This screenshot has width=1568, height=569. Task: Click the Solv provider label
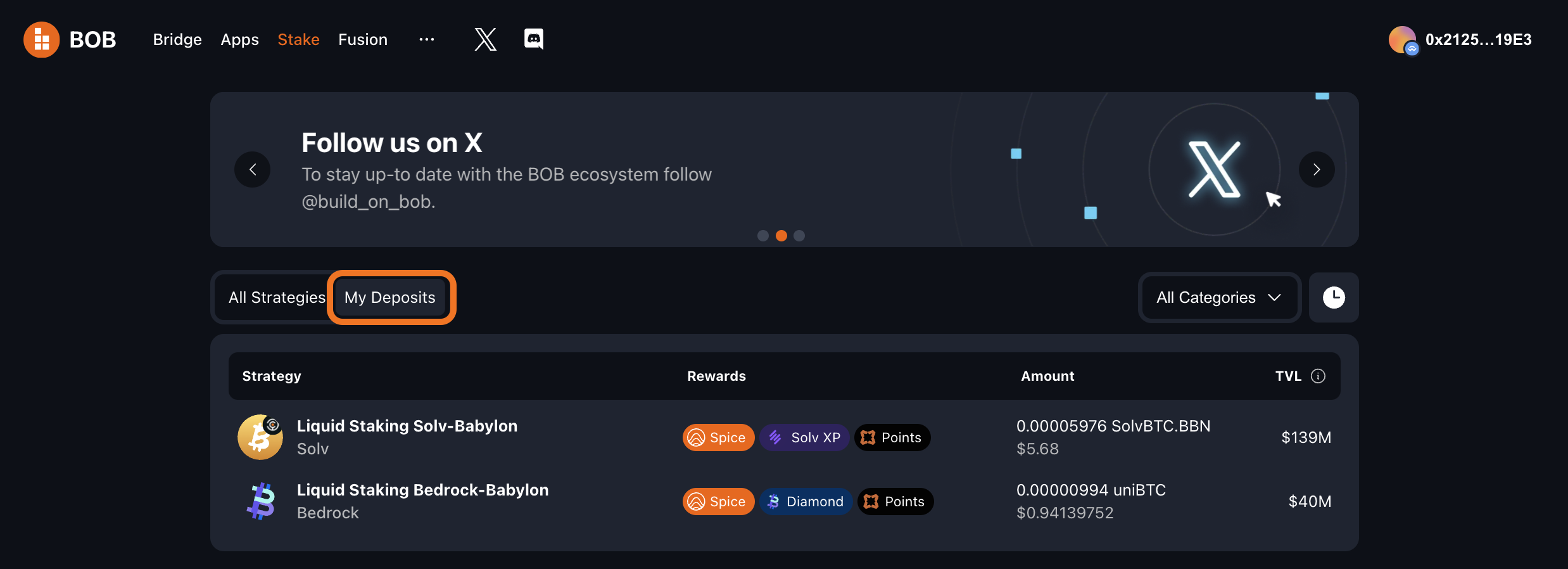[313, 449]
